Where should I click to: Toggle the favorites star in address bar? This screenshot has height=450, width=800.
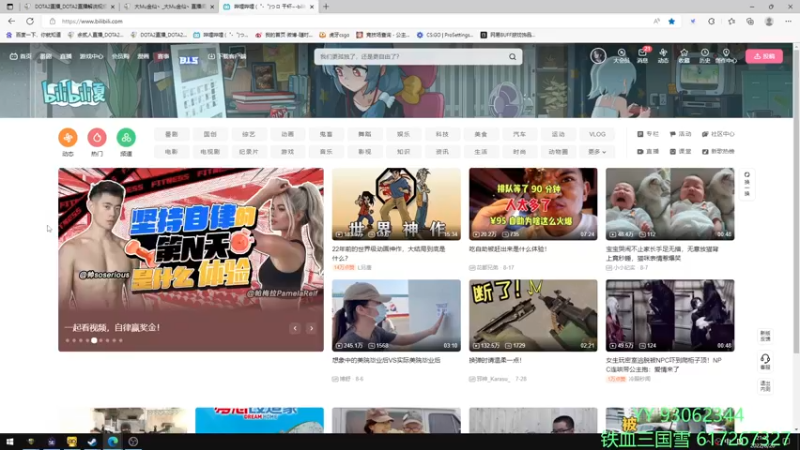(671, 21)
